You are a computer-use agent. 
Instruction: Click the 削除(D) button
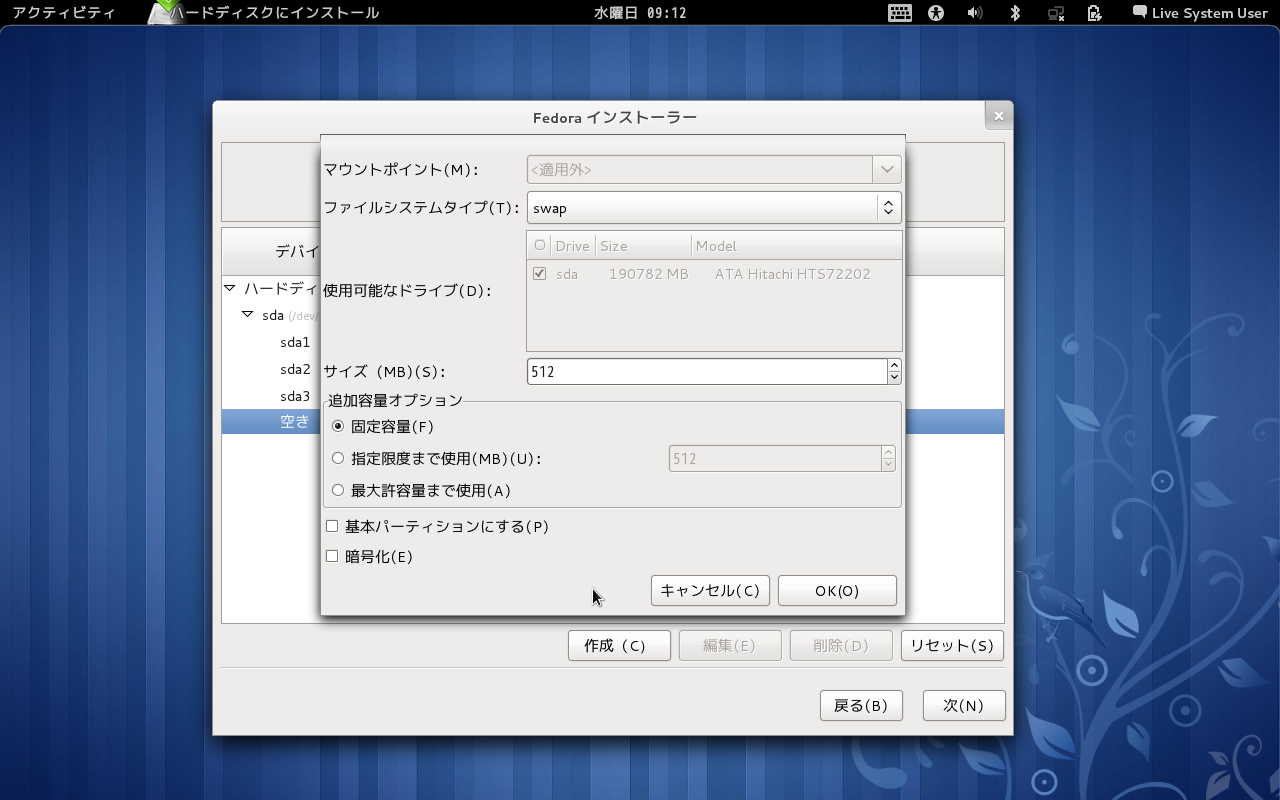tap(841, 645)
